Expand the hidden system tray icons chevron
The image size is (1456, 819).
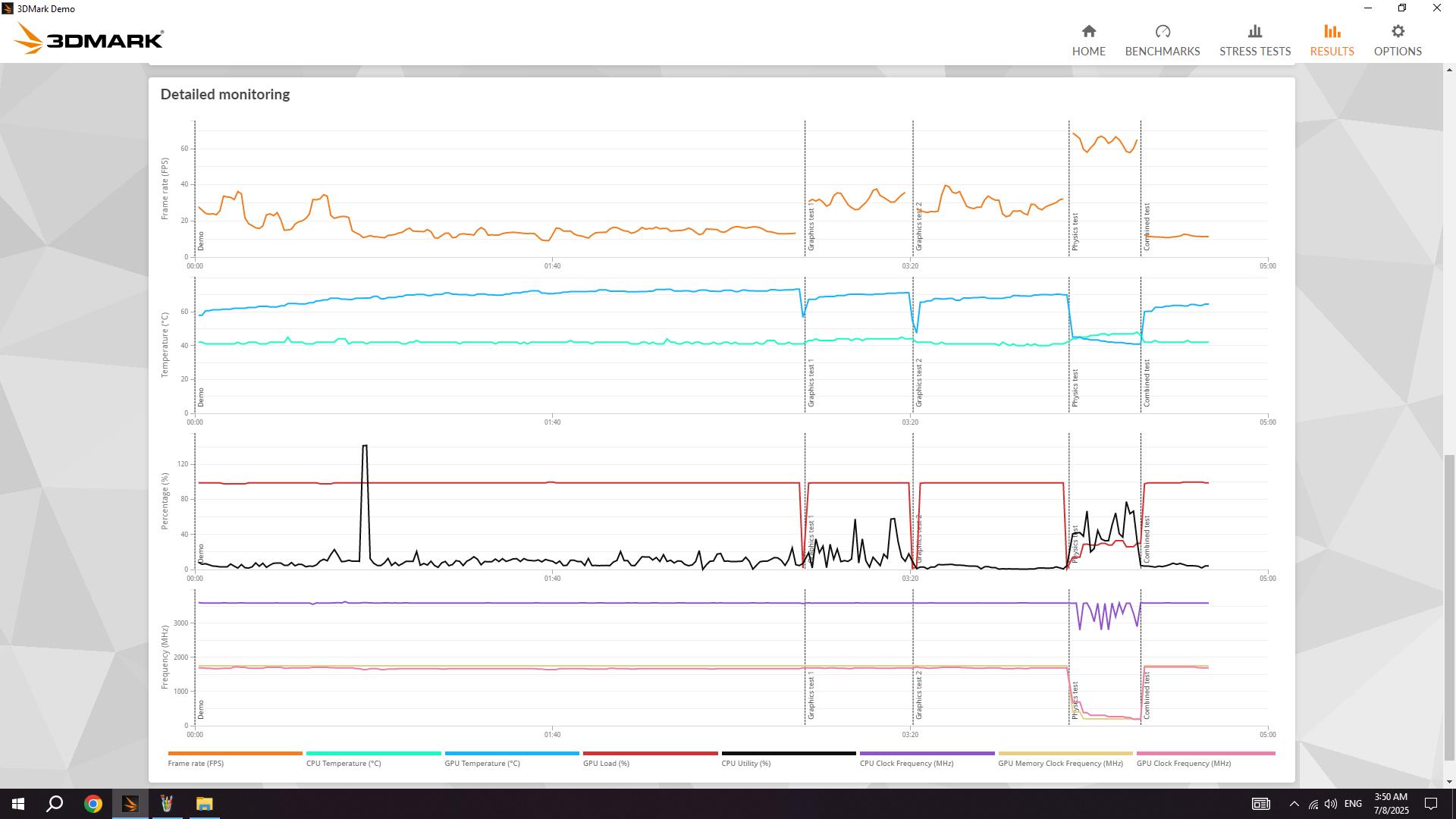coord(1294,804)
